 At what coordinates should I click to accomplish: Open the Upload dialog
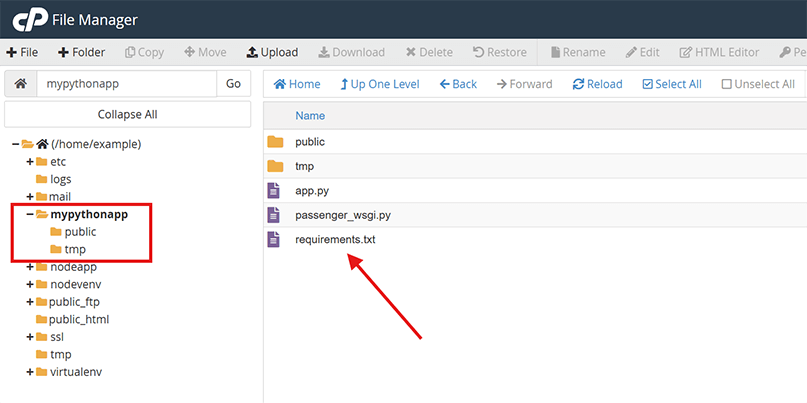tap(272, 52)
